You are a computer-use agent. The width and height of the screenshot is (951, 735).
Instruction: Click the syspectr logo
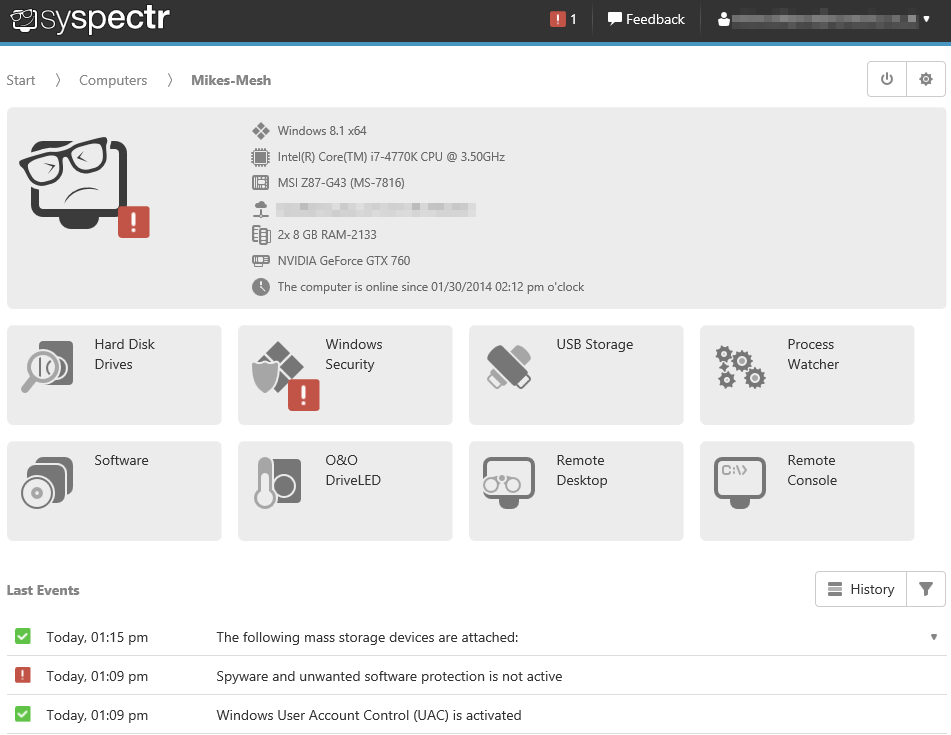coord(90,19)
